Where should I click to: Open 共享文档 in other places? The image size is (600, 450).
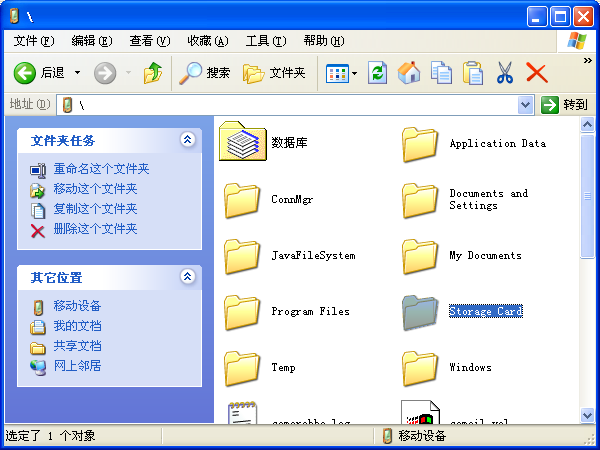pos(77,346)
